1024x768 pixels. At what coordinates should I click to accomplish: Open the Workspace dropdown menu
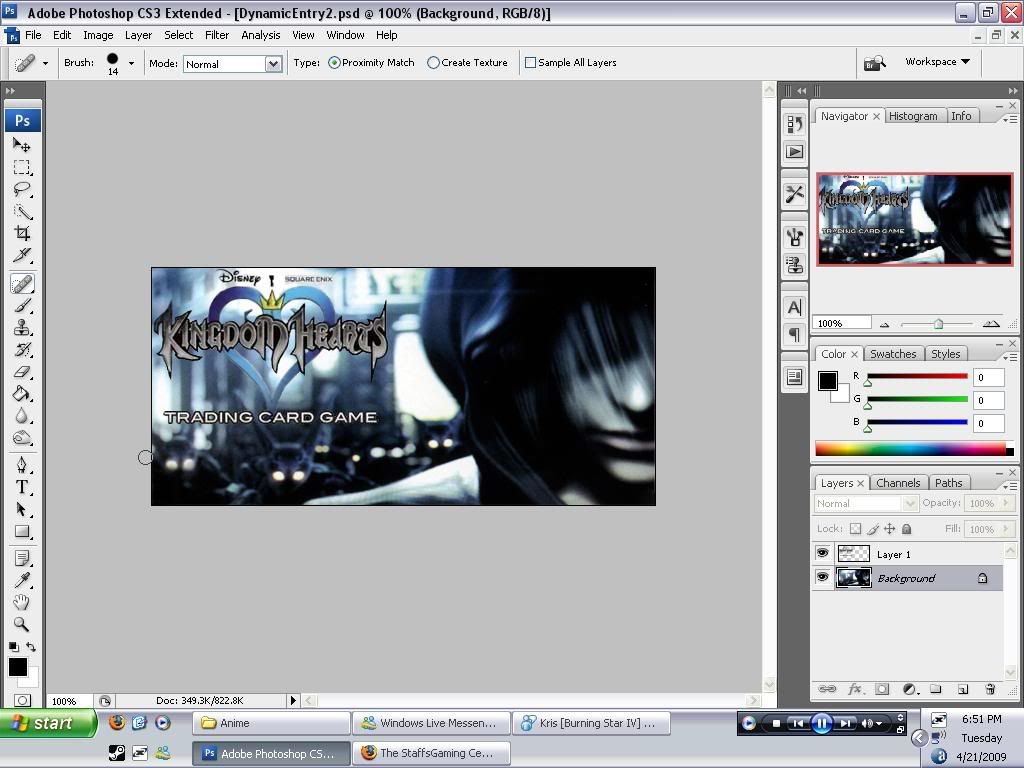pyautogui.click(x=937, y=62)
